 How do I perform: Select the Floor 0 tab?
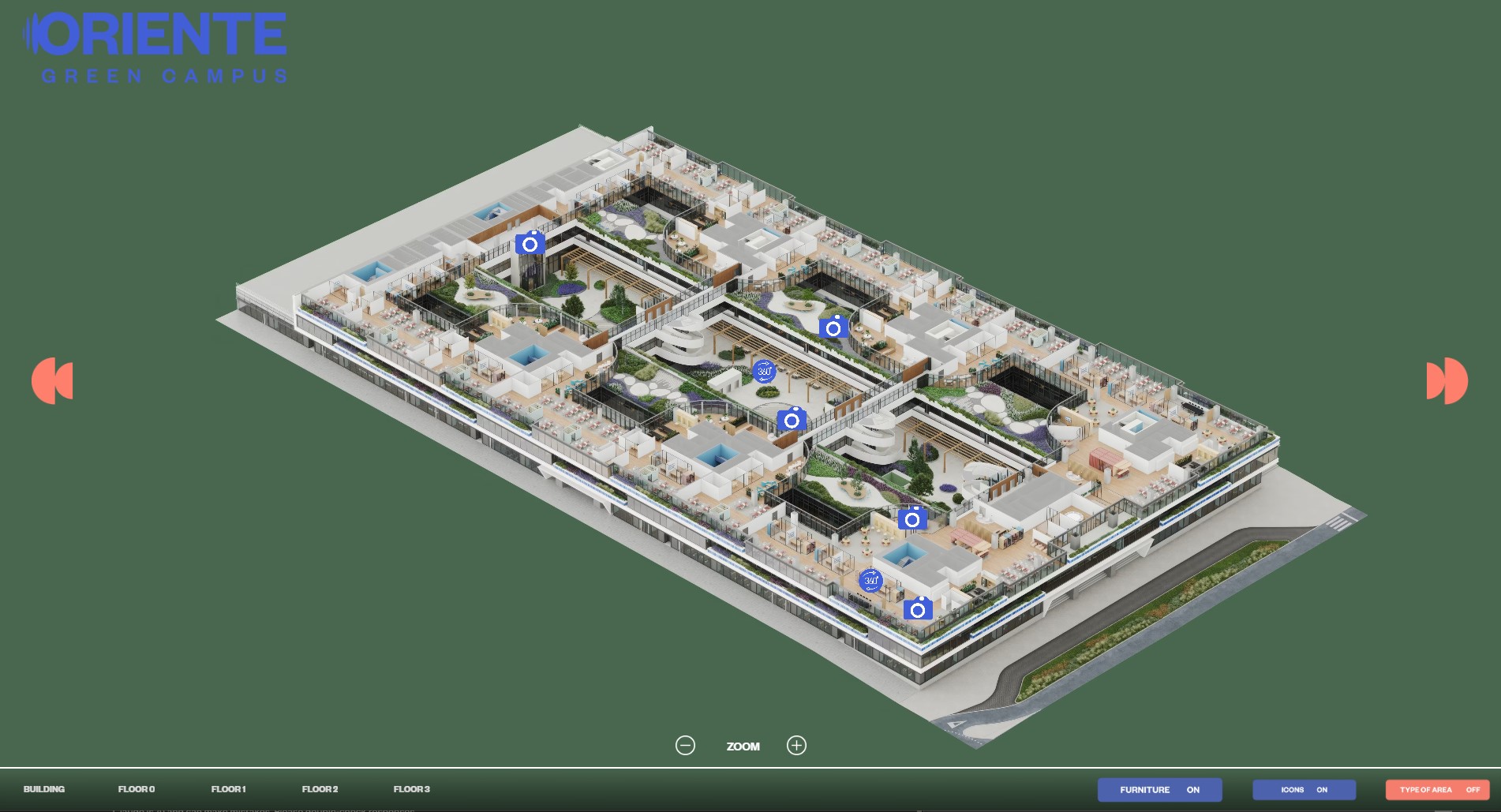point(137,789)
